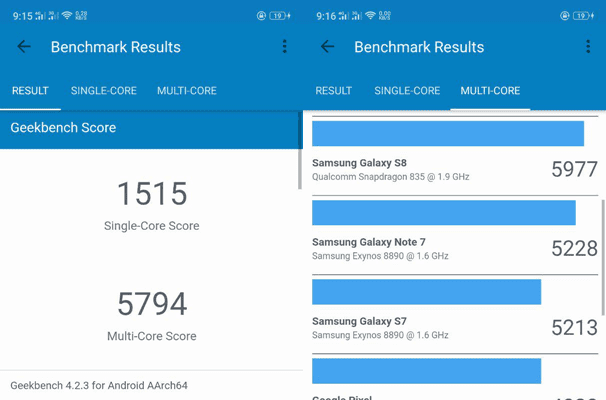Image resolution: width=606 pixels, height=400 pixels.
Task: Open three-dot overflow menu on left screen
Action: click(284, 46)
